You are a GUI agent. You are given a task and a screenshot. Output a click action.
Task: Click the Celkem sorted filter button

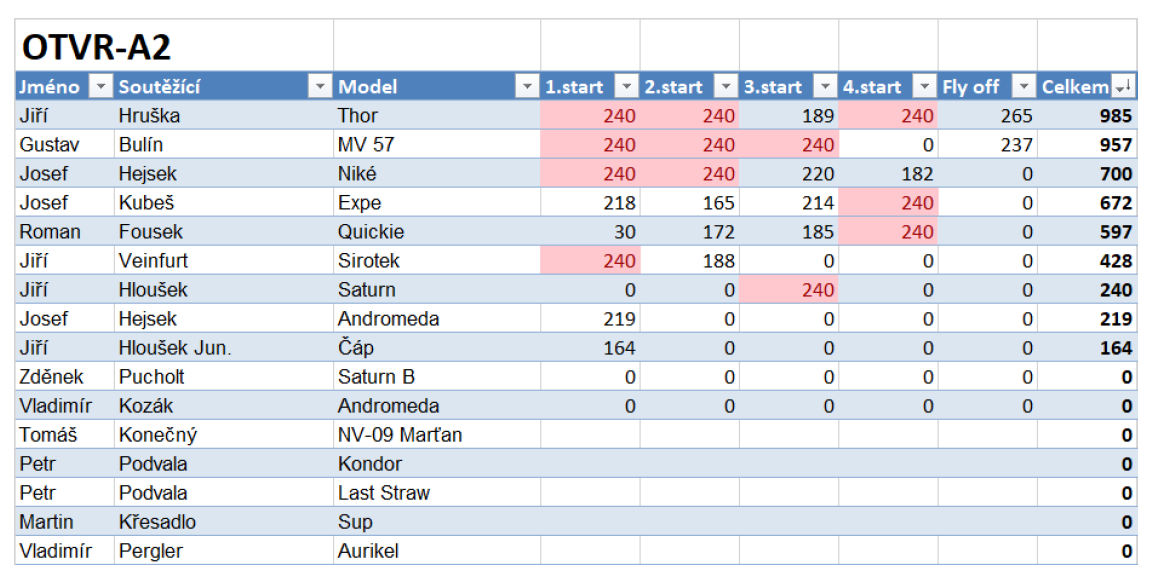click(x=1123, y=87)
